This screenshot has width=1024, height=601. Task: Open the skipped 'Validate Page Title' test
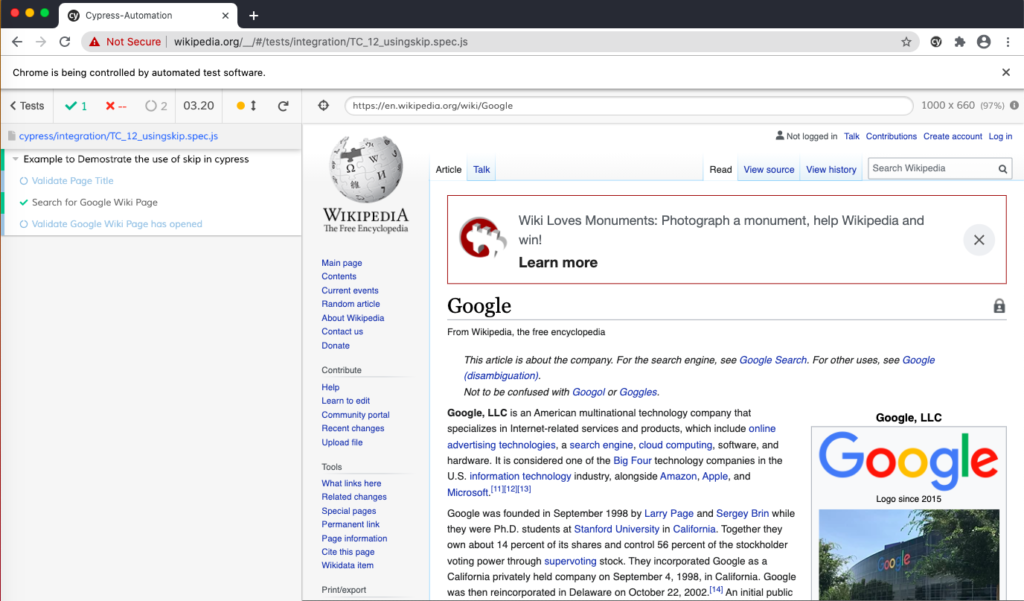click(72, 181)
